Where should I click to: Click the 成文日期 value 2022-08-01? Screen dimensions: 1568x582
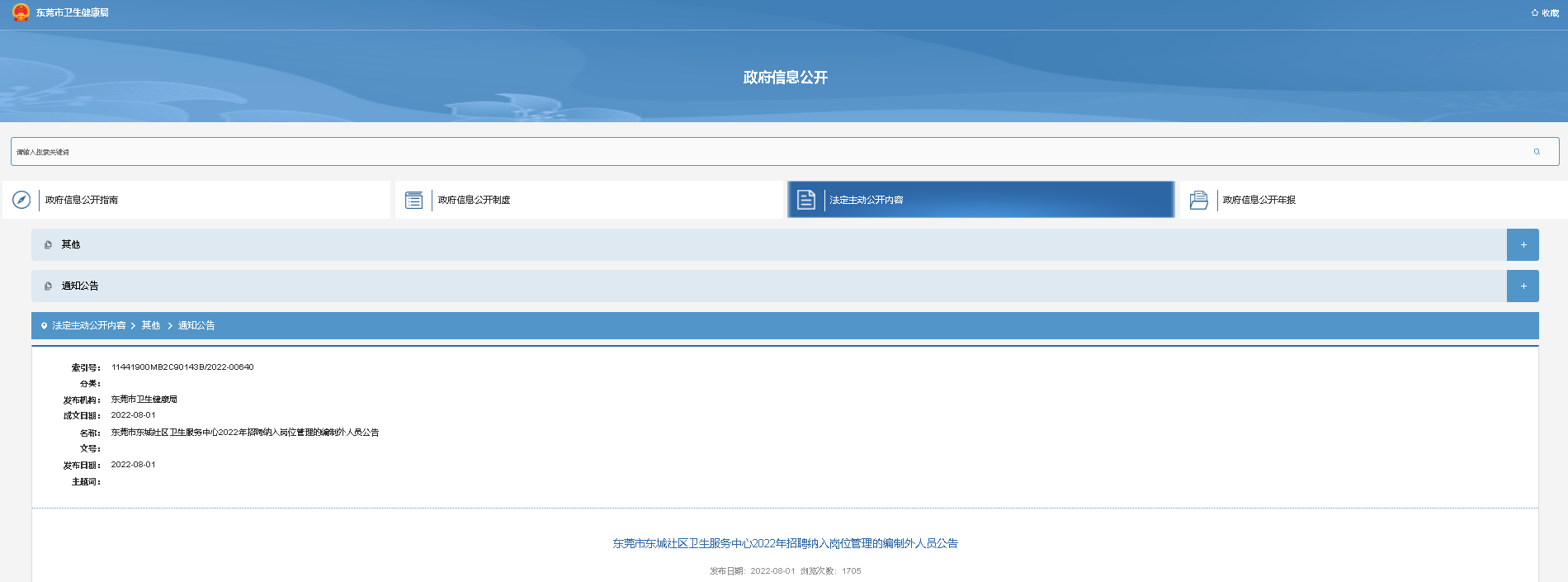[134, 415]
